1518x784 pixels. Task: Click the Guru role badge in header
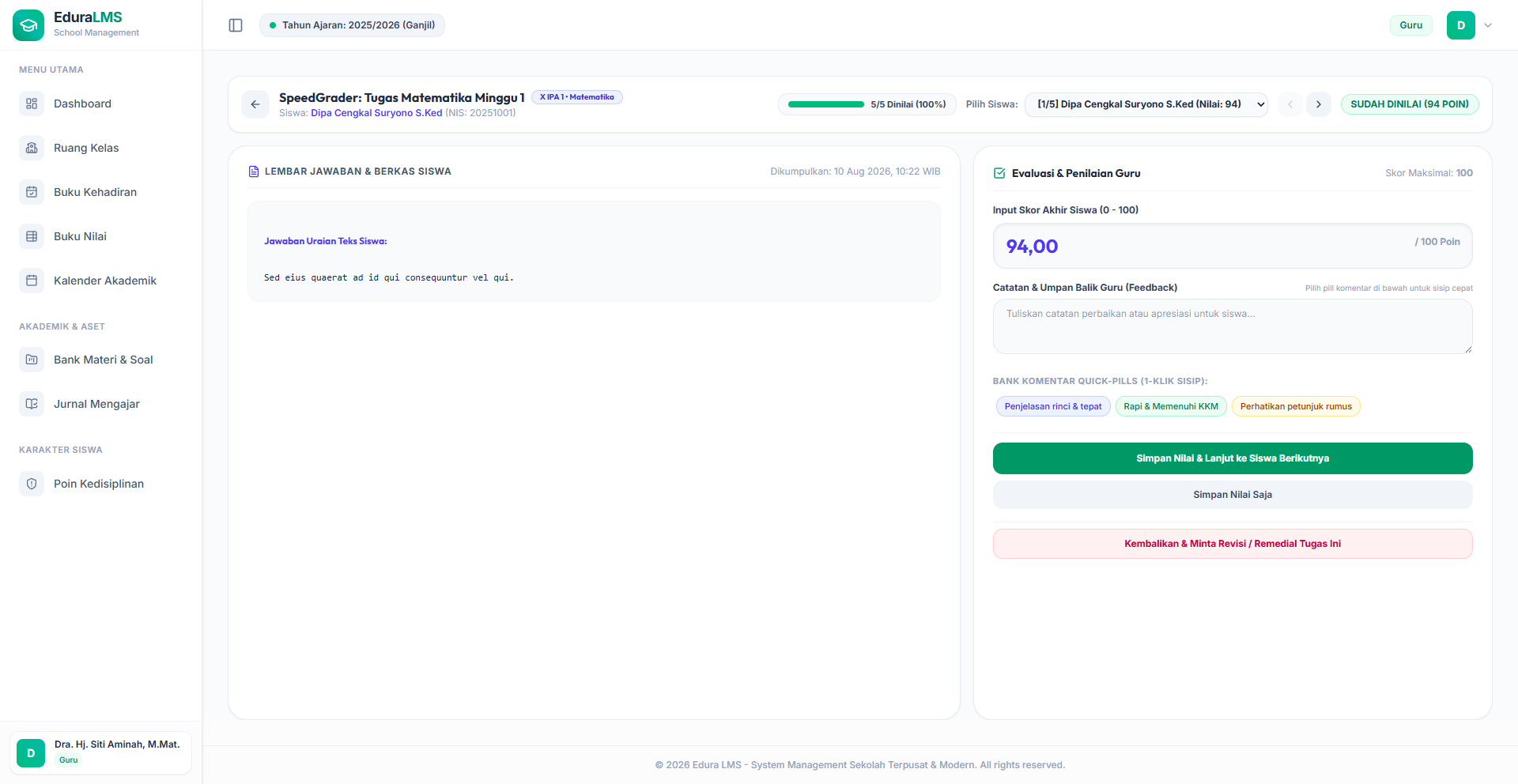click(x=1411, y=25)
